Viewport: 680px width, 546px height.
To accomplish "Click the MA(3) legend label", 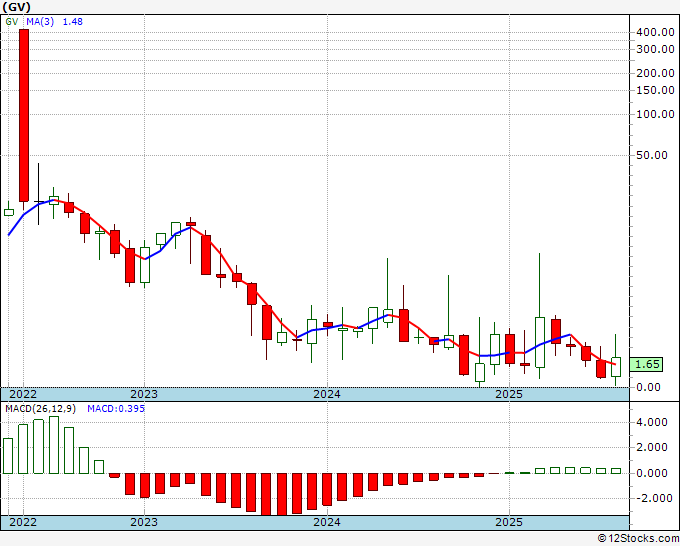I will point(40,22).
